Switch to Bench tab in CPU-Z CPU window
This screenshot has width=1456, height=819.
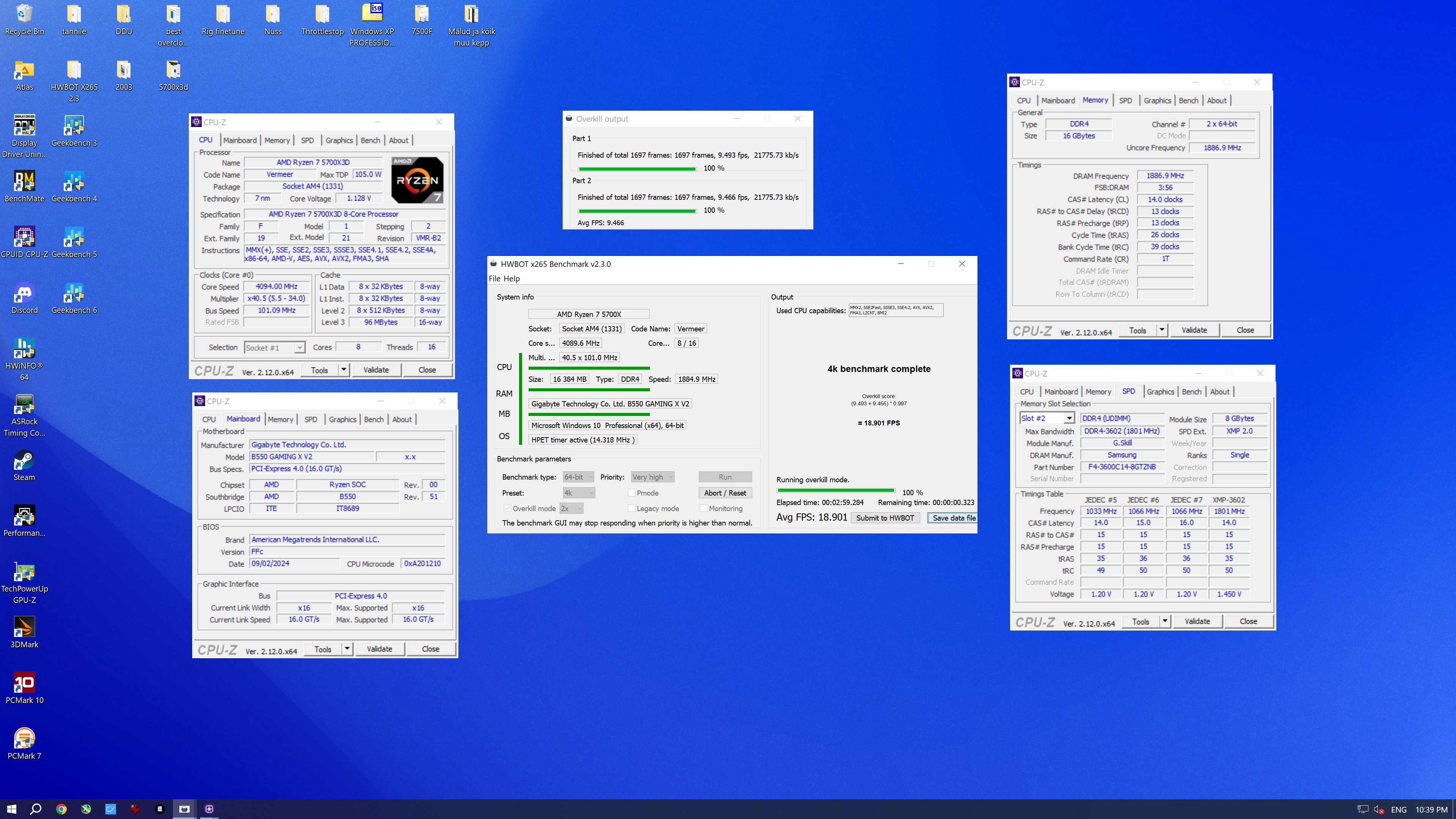(x=370, y=140)
